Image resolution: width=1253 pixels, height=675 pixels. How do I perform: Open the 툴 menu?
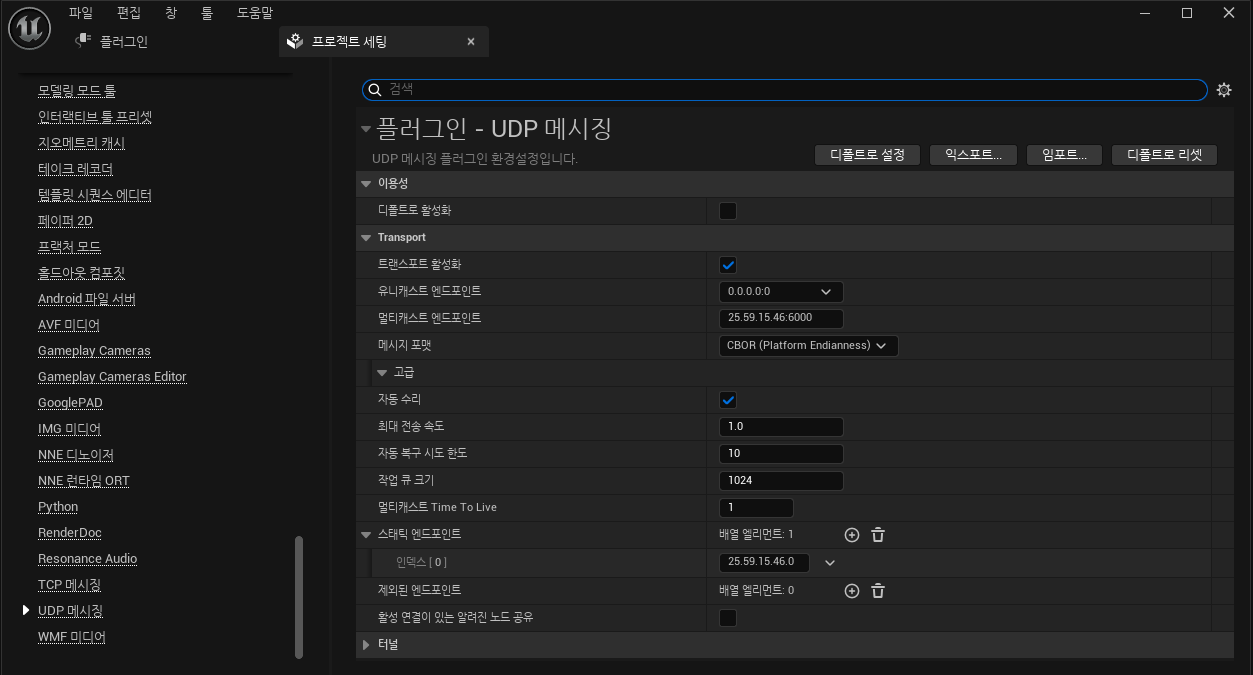(x=207, y=13)
